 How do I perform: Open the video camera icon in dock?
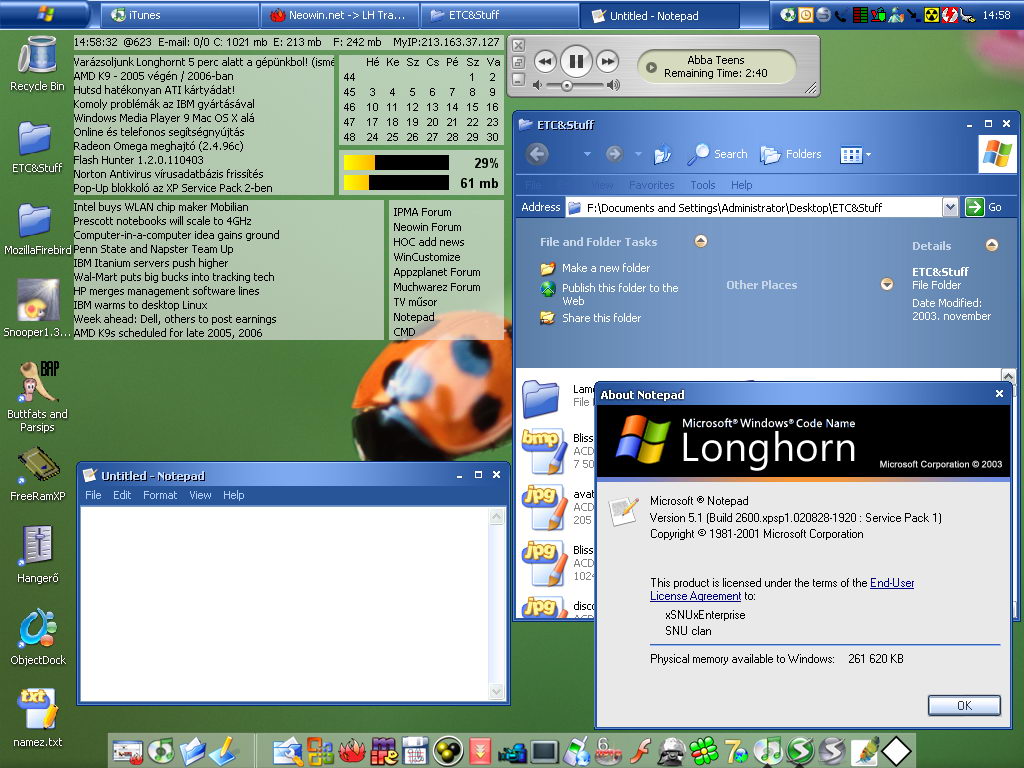(511, 753)
